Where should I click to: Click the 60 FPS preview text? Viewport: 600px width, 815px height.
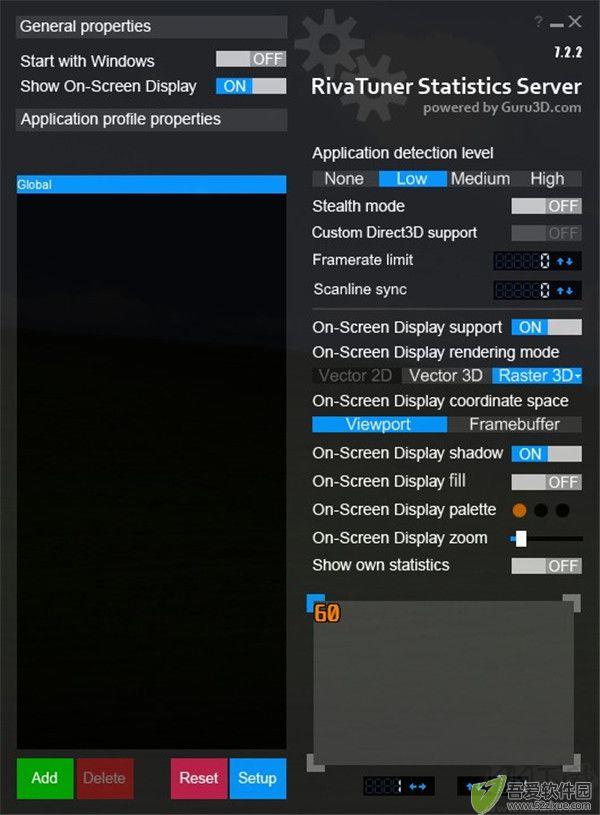[x=327, y=613]
